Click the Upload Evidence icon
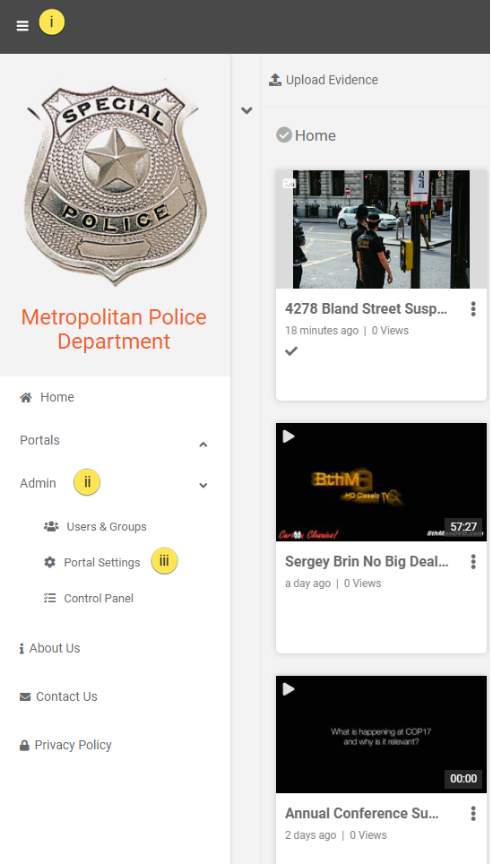This screenshot has height=864, width=491. [x=275, y=80]
